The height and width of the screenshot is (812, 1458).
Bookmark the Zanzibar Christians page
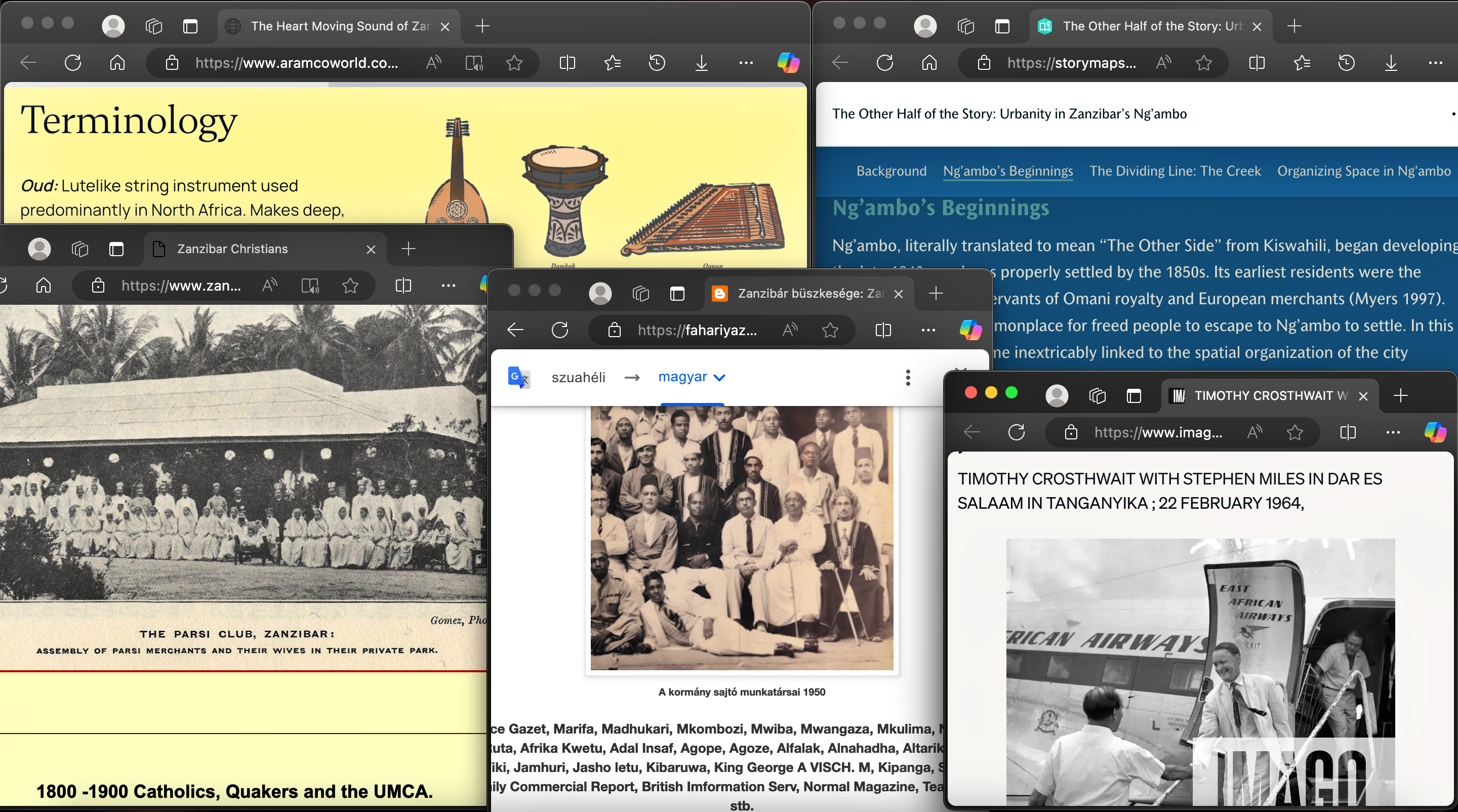point(350,285)
